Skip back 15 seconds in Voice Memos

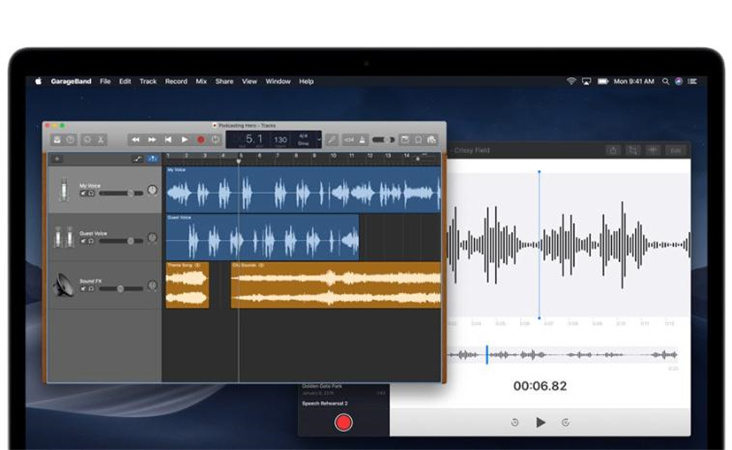coord(515,422)
